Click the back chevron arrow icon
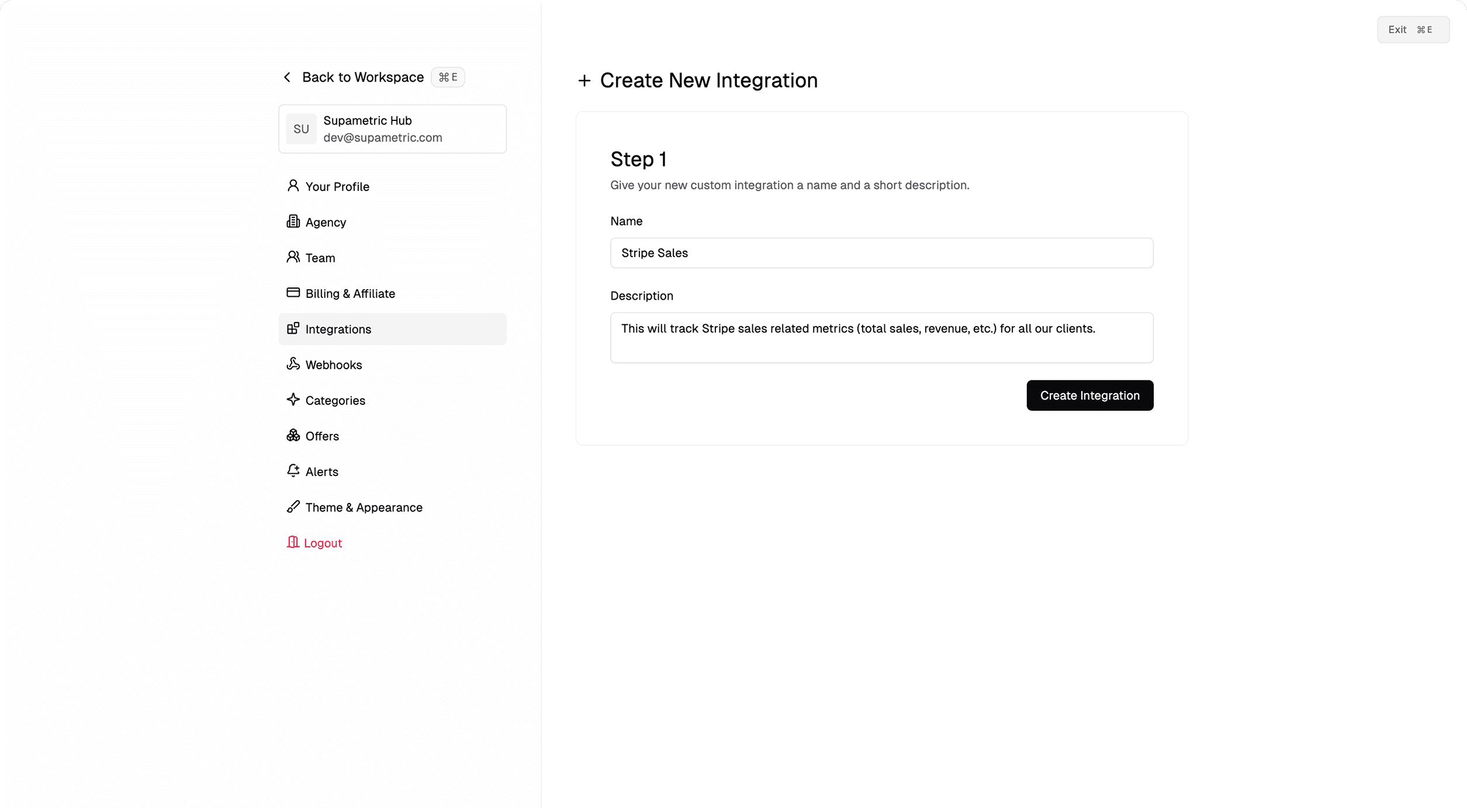1467x812 pixels. tap(287, 77)
